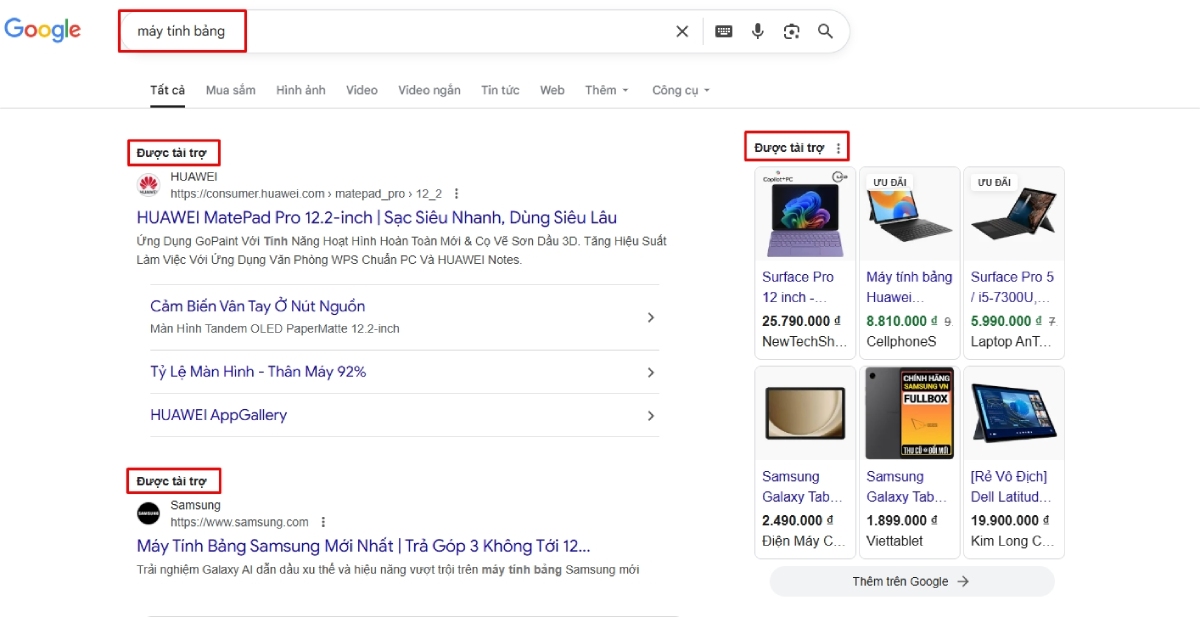Click the on-screen keyboard icon
Viewport: 1200px width, 617px height.
click(x=722, y=31)
